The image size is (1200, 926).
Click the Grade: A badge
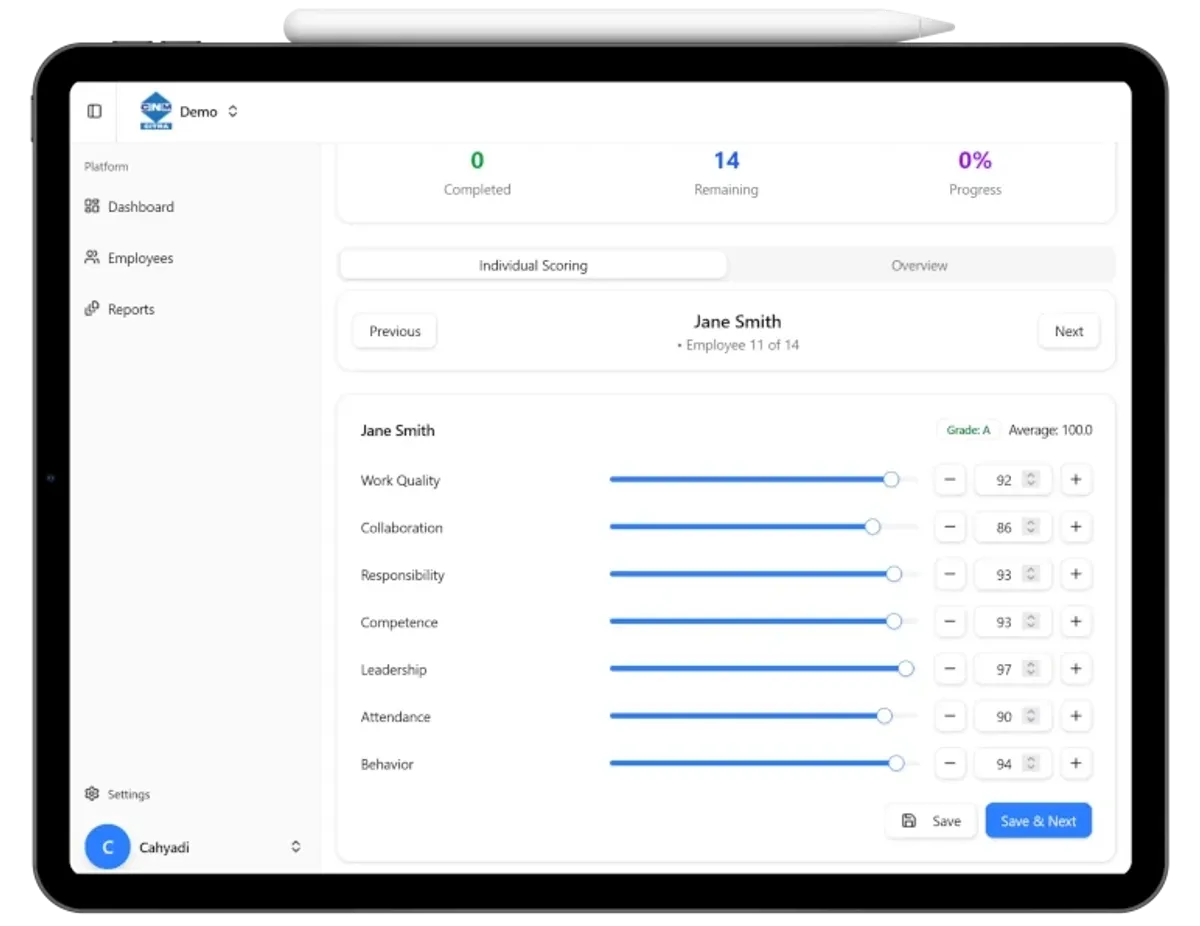tap(968, 430)
